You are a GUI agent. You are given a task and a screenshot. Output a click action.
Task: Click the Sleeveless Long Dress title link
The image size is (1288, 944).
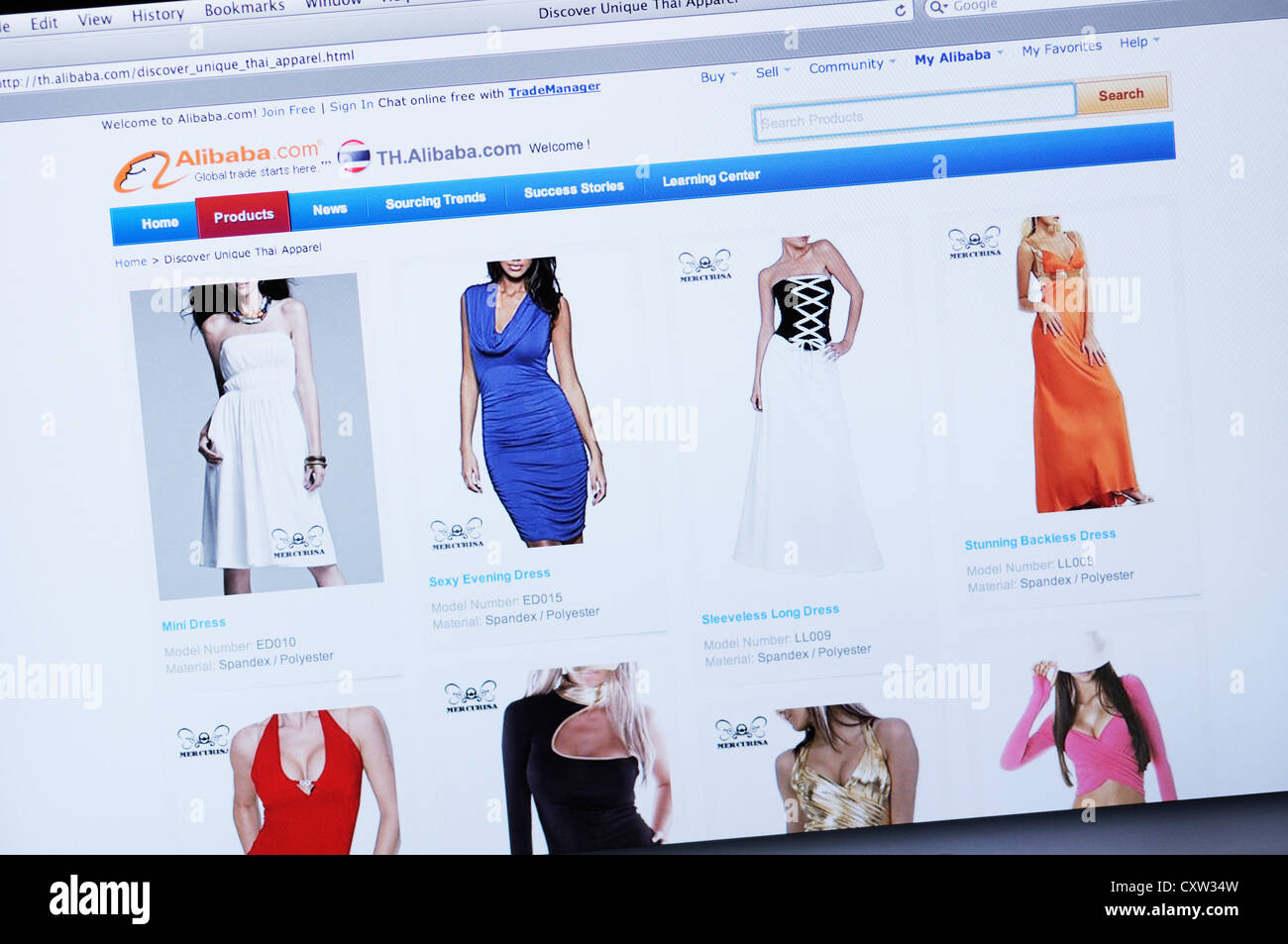770,614
